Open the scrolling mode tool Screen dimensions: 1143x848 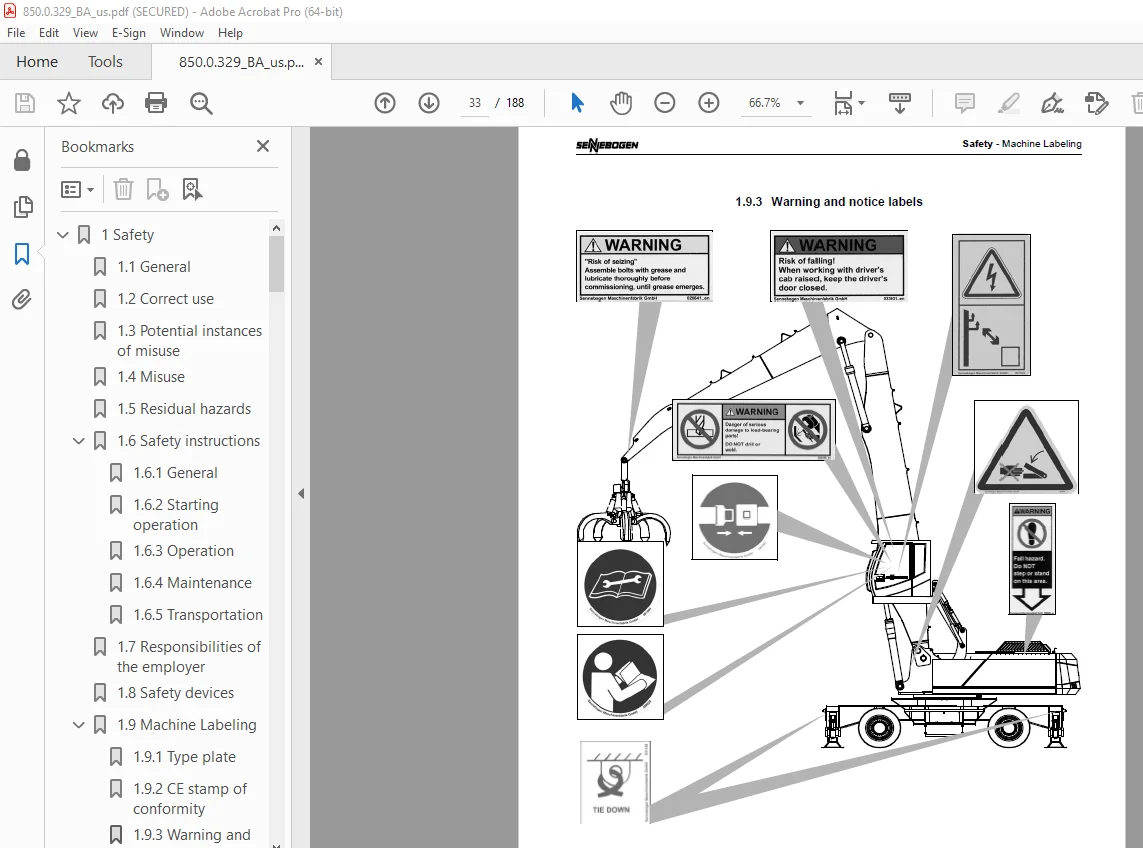pos(900,103)
